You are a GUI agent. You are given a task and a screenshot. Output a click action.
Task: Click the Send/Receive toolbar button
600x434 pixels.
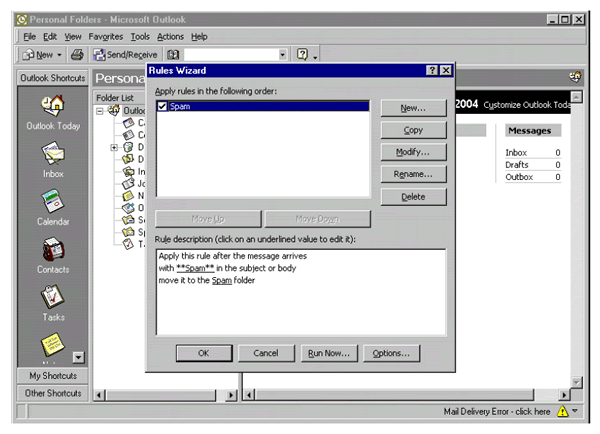click(125, 55)
